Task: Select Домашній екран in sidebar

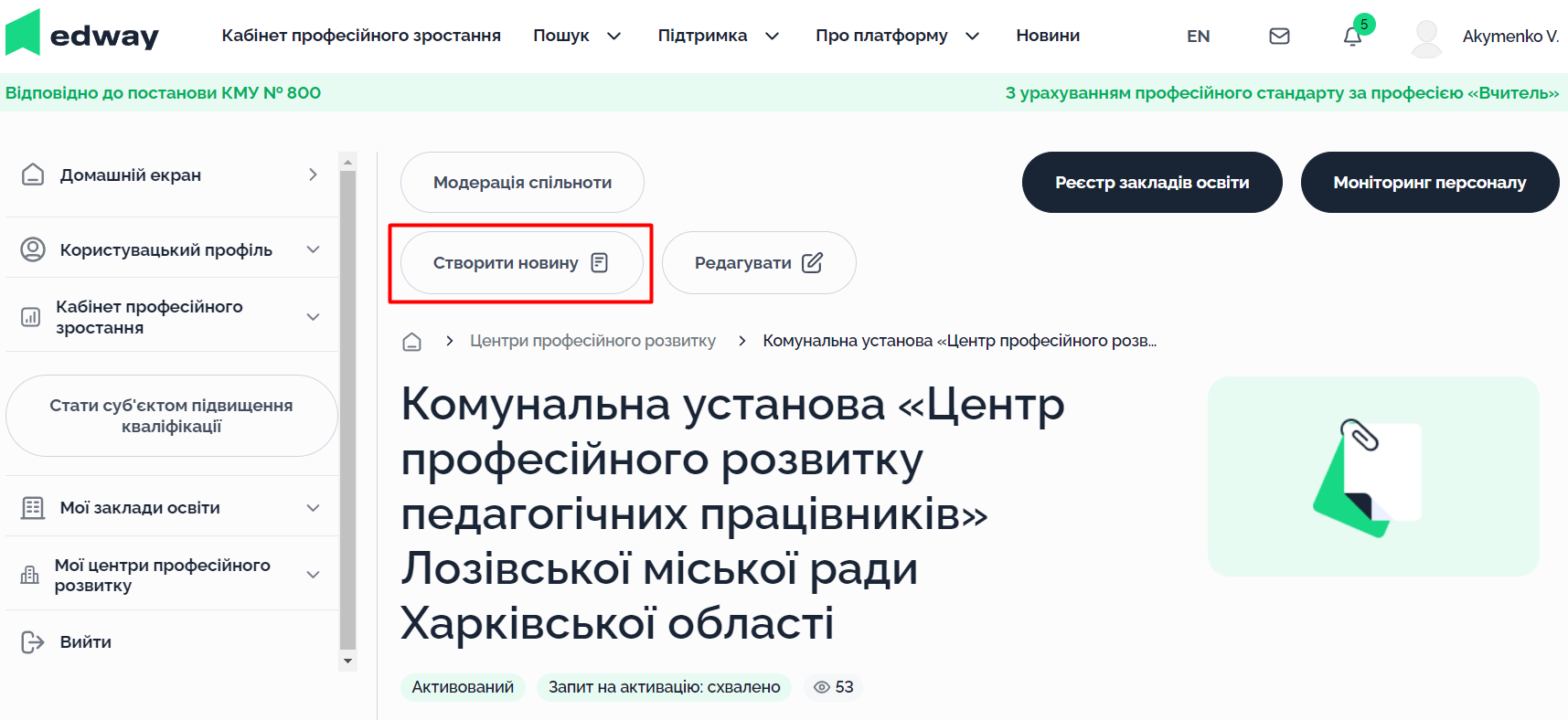Action: pyautogui.click(x=131, y=175)
